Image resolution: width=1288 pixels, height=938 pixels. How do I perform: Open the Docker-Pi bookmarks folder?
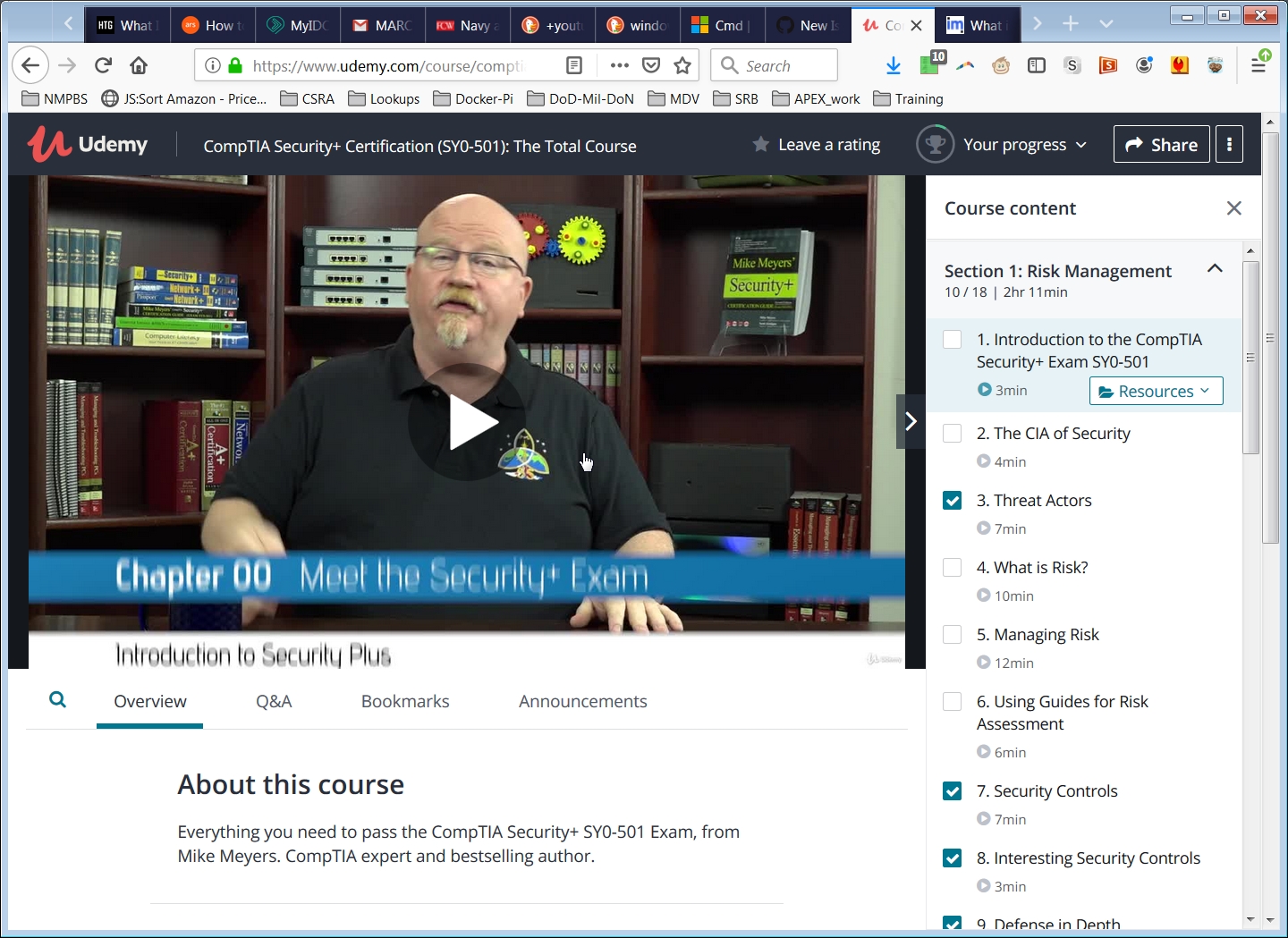[473, 98]
